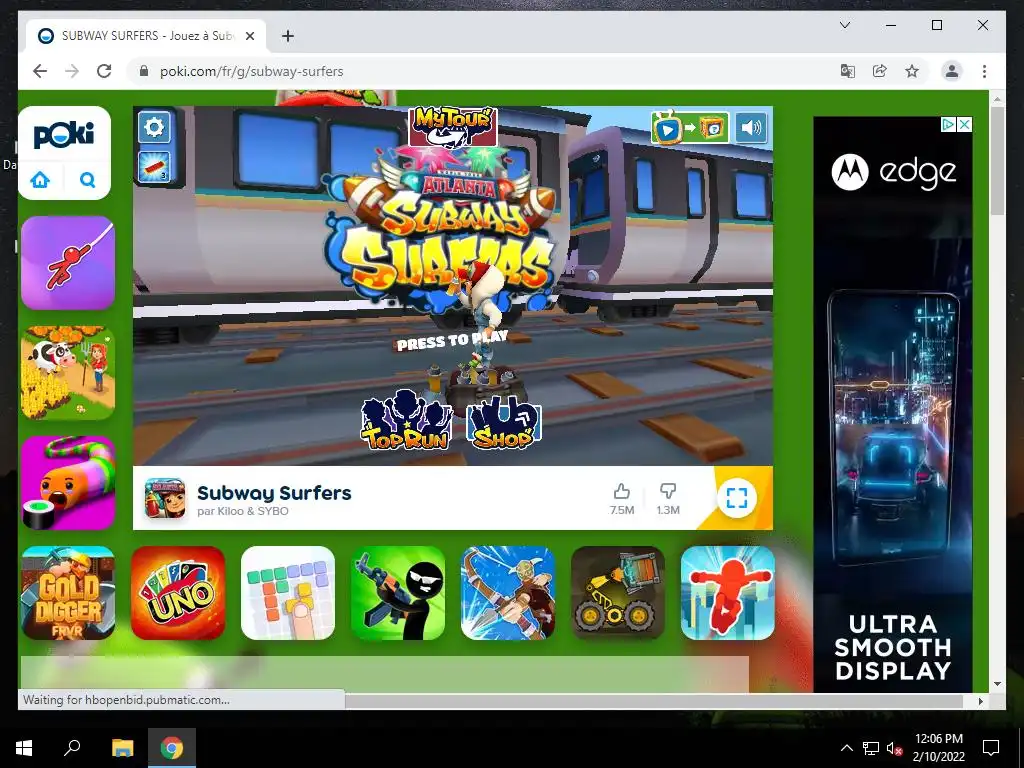Open taskbar clock and date
The height and width of the screenshot is (768, 1024).
click(x=938, y=748)
